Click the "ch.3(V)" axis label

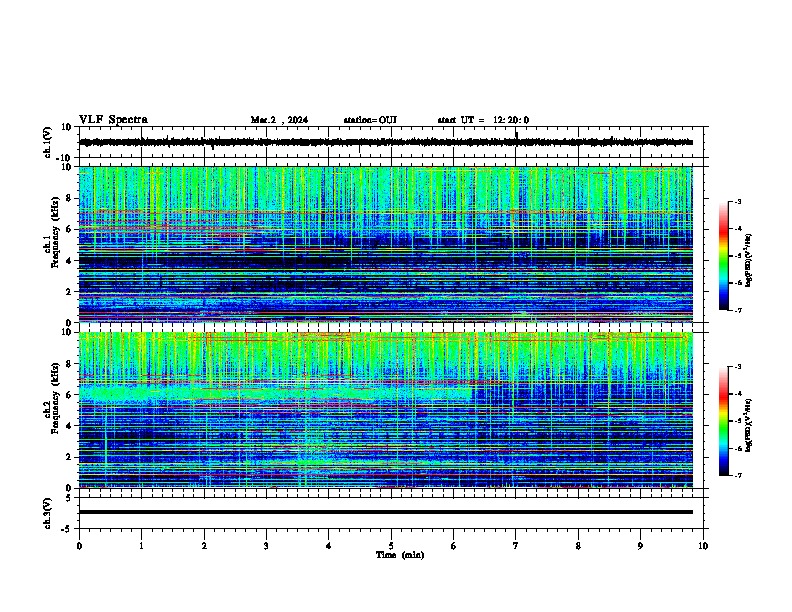pos(48,513)
